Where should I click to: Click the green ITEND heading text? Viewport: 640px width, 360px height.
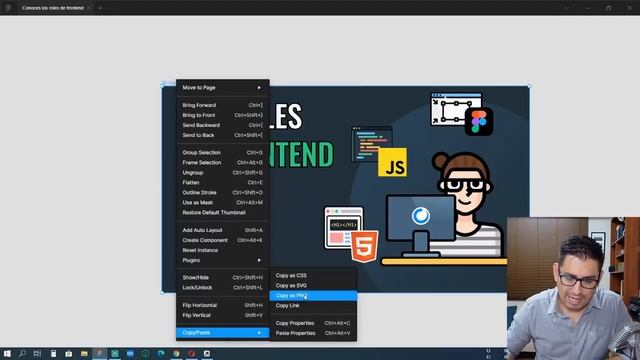pos(301,154)
